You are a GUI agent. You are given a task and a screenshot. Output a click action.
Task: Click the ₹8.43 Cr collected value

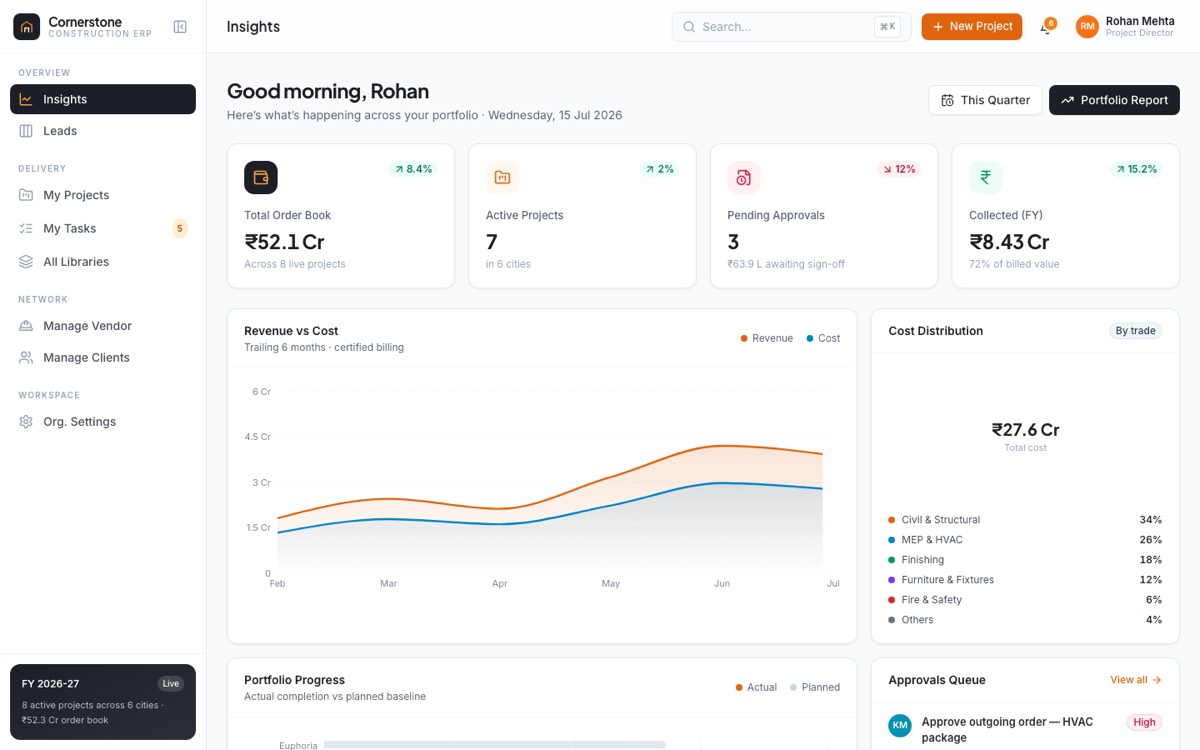point(1009,242)
